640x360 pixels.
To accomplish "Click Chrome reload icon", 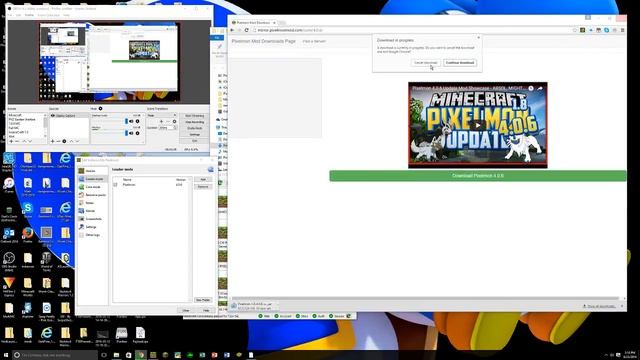I will 247,30.
